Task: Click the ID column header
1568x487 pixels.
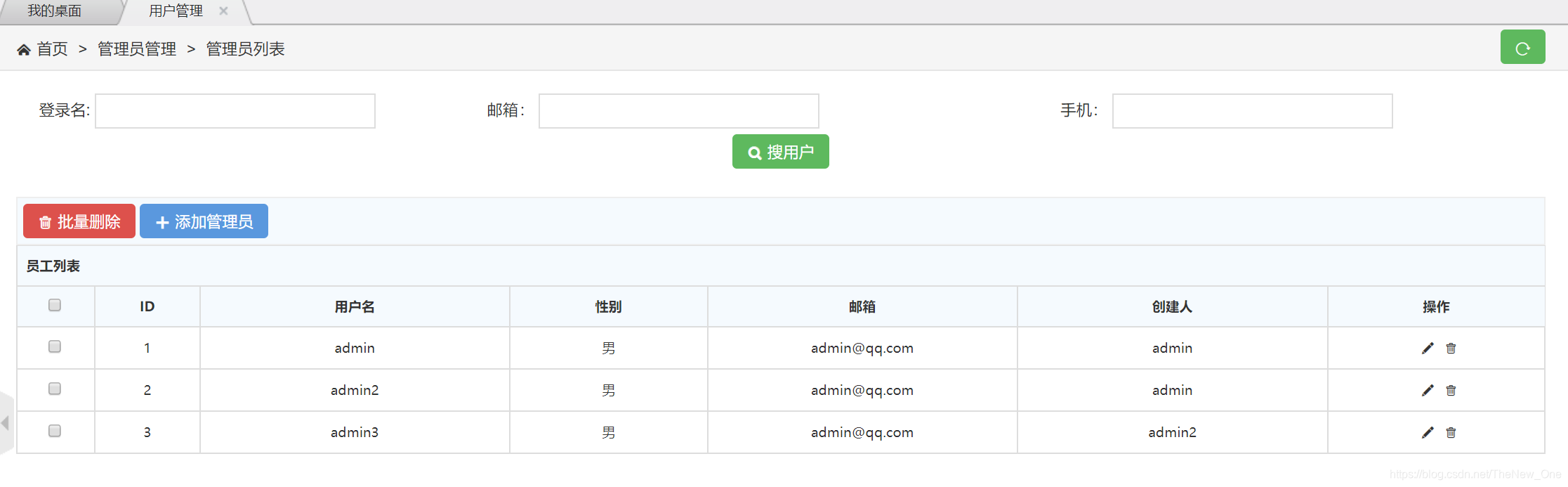Action: (x=147, y=306)
